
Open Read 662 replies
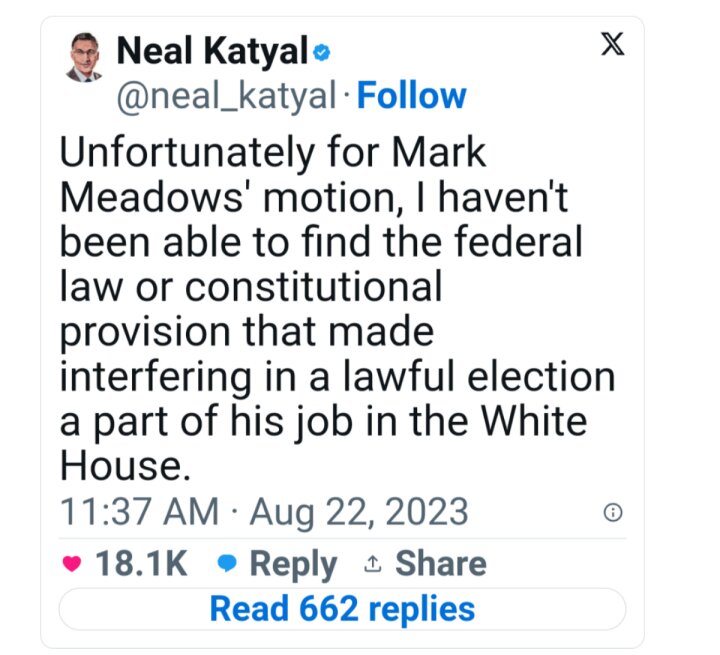[342, 607]
